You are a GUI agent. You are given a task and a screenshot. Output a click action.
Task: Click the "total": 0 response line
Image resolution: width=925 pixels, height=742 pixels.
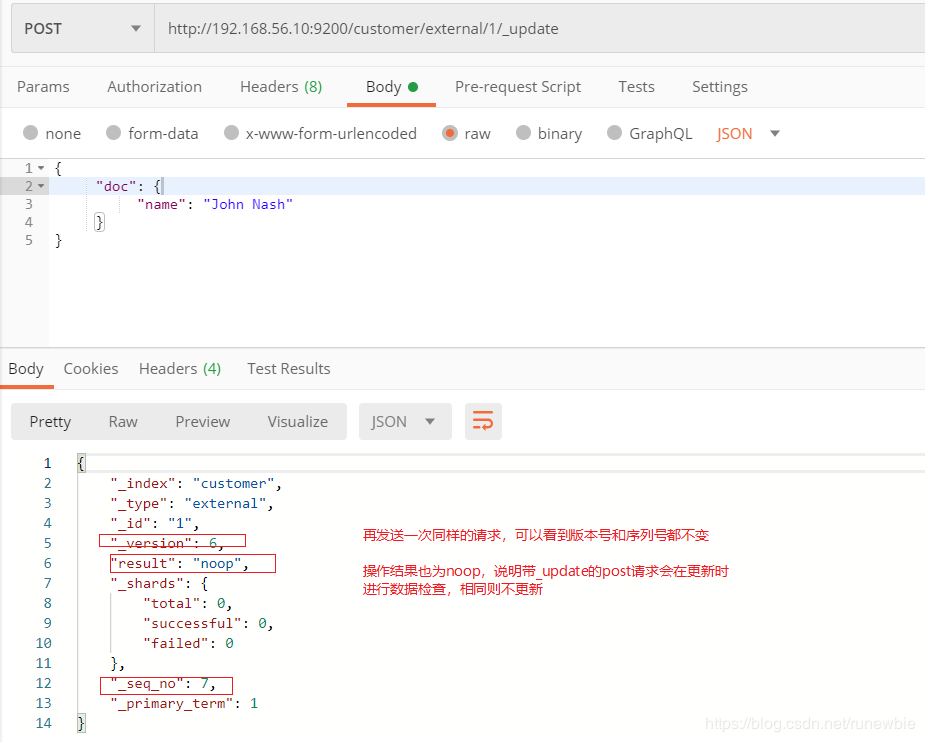(x=188, y=603)
